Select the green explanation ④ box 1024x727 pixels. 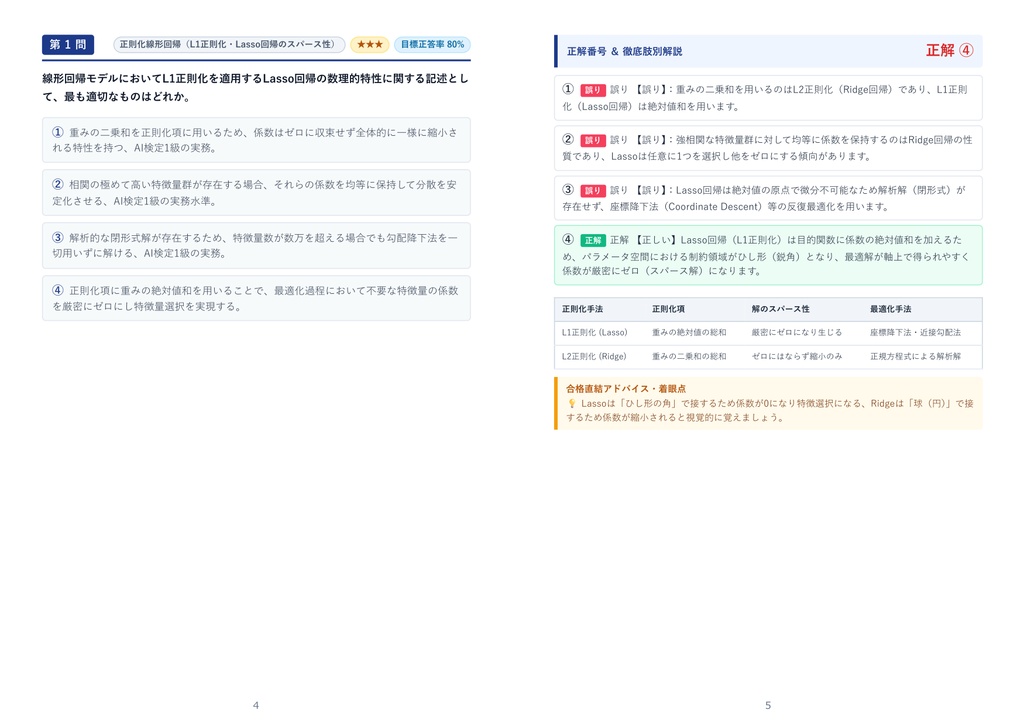[768, 255]
